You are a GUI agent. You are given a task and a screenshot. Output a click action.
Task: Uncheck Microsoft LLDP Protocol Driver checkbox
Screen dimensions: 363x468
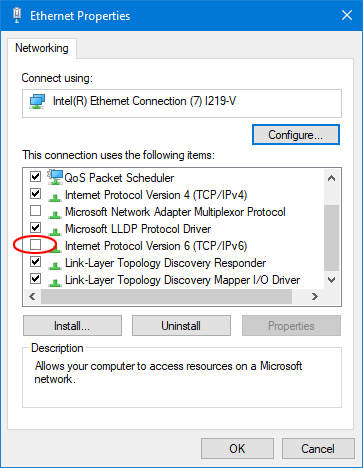35,228
